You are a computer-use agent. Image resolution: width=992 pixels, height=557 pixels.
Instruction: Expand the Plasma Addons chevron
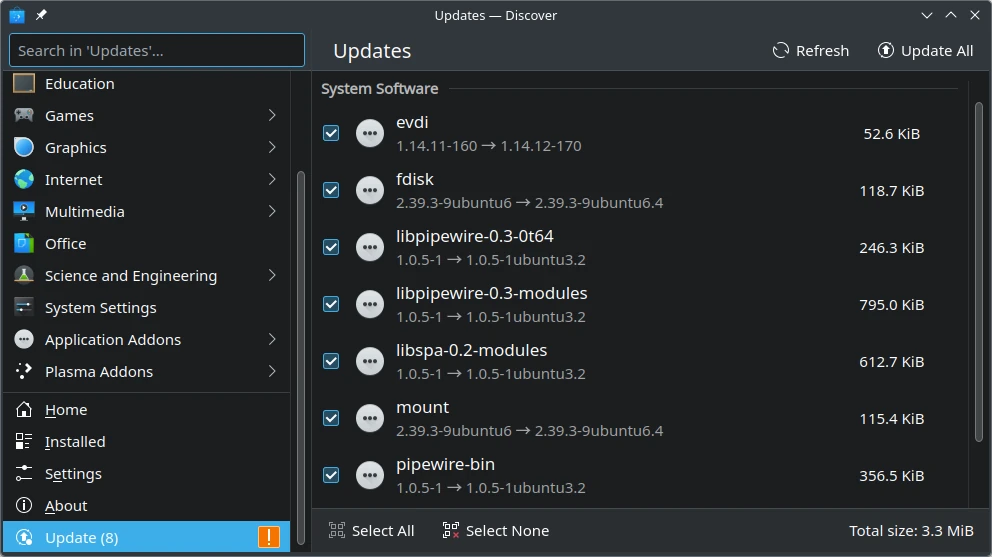(272, 372)
